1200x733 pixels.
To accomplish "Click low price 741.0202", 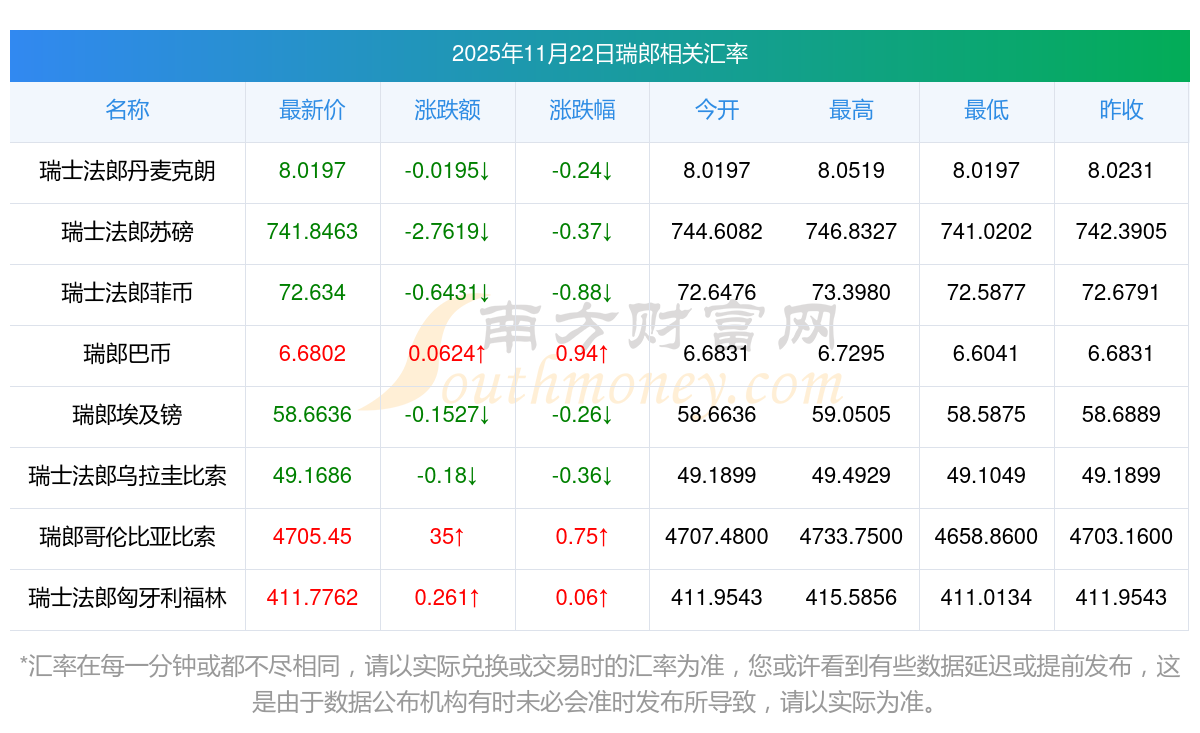I will tap(986, 232).
